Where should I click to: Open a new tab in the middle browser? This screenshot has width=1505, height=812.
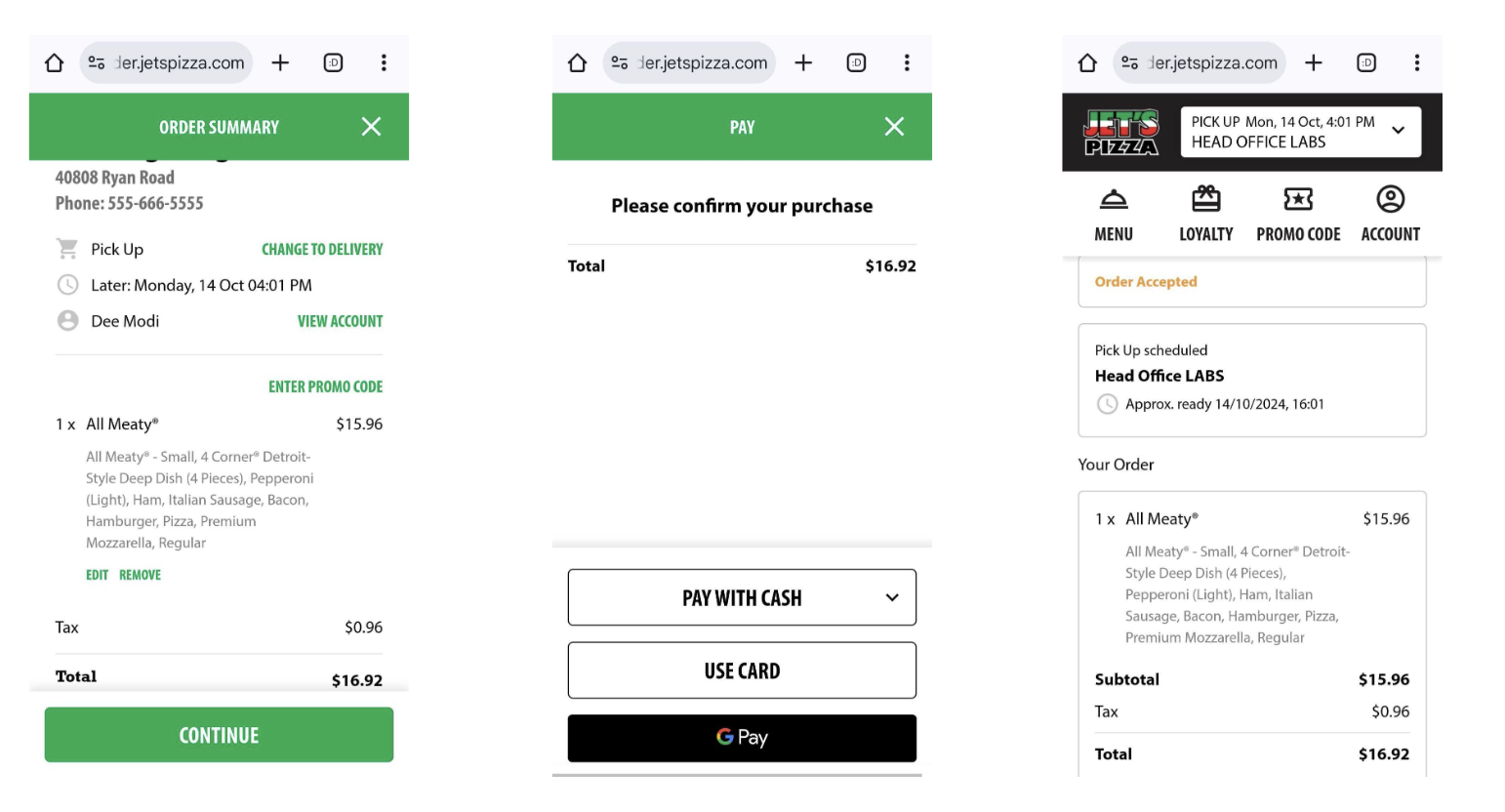pyautogui.click(x=803, y=62)
